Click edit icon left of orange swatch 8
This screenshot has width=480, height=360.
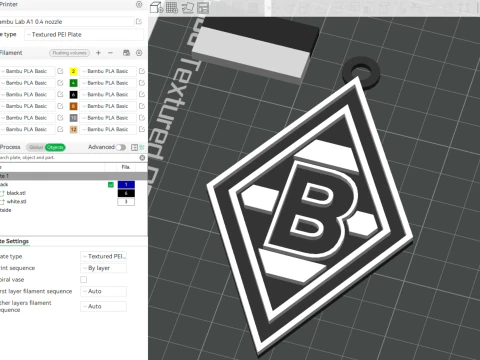pos(60,106)
